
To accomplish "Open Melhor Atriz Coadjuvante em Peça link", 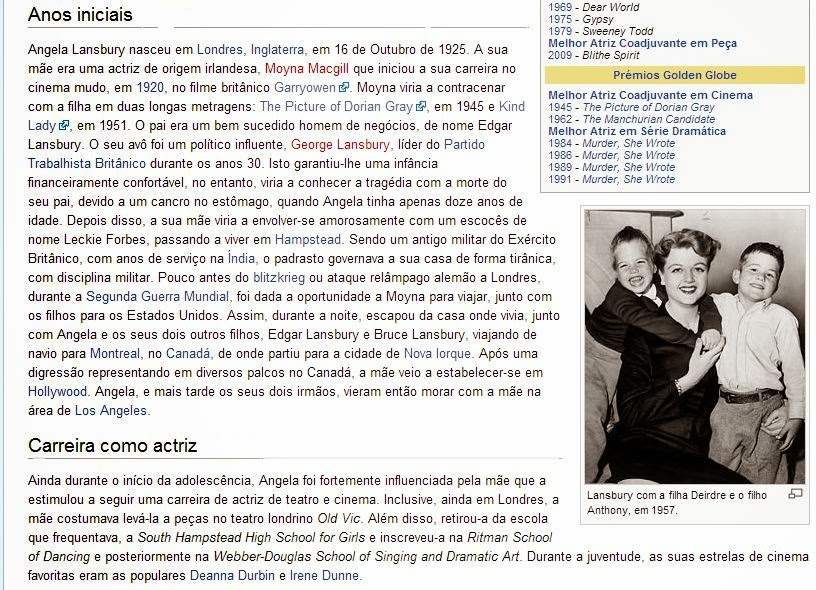I will point(642,43).
